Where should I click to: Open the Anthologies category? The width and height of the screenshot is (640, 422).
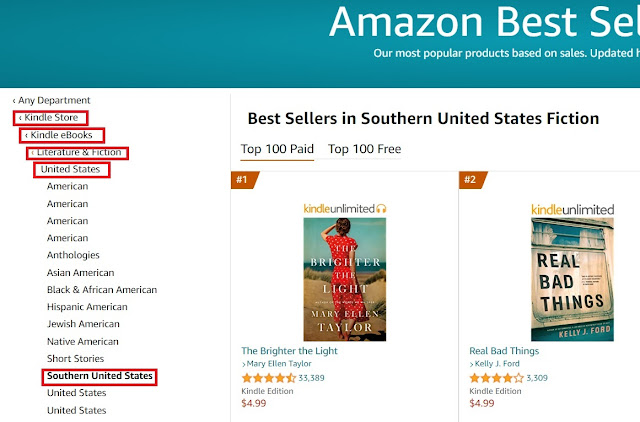coord(74,255)
